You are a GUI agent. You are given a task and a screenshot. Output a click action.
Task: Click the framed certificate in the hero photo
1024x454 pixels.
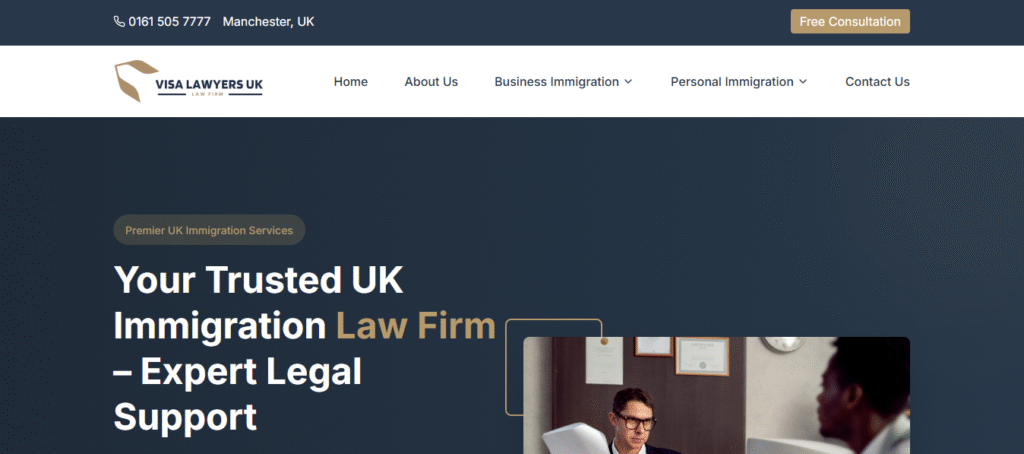[702, 356]
